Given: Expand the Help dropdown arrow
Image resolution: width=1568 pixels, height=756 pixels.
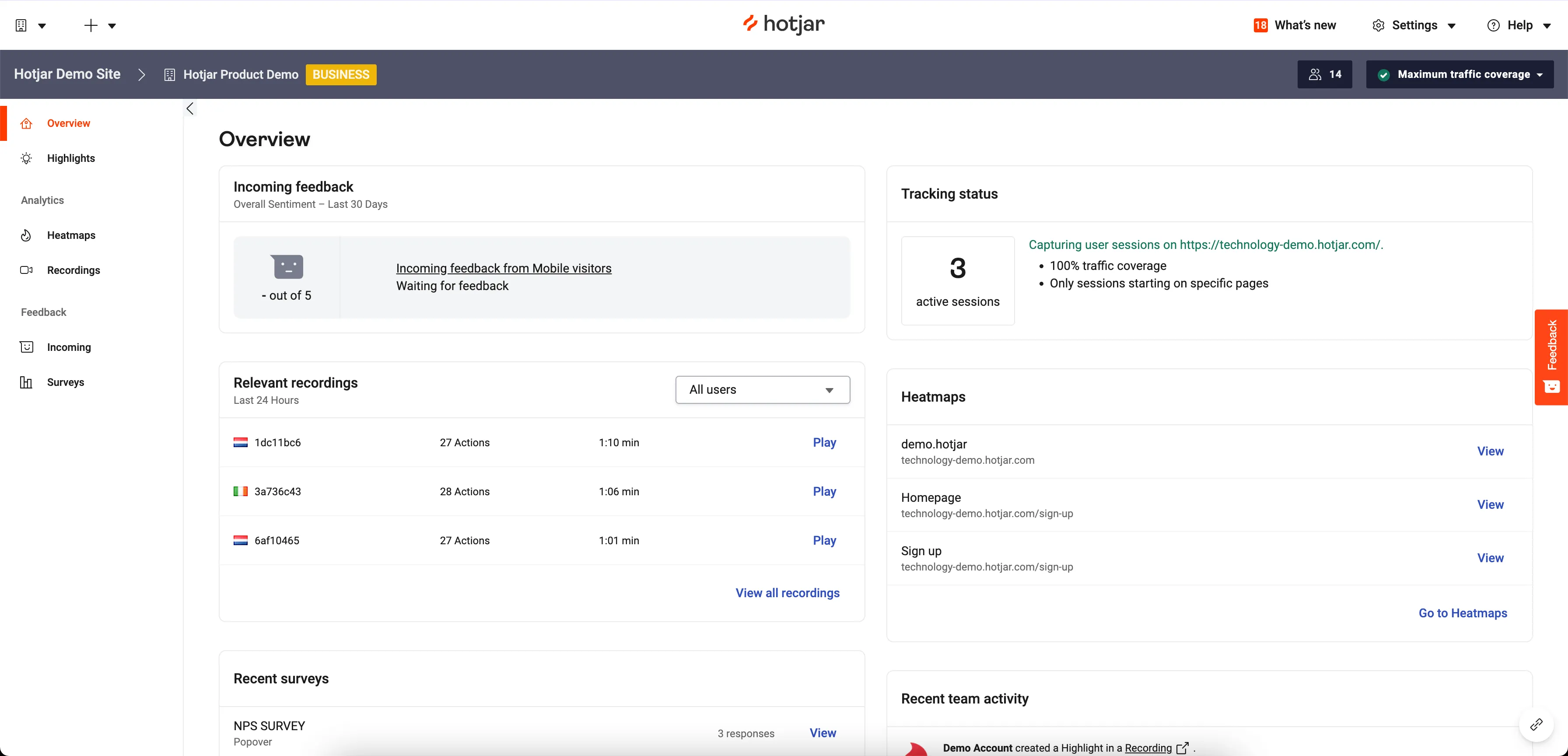Looking at the screenshot, I should point(1547,26).
